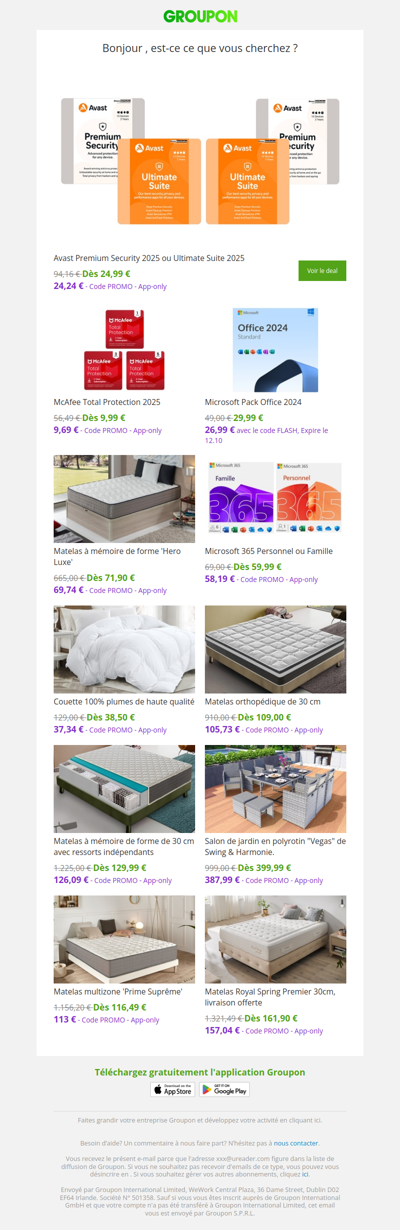Open the App Store download badge

pos(172,1089)
